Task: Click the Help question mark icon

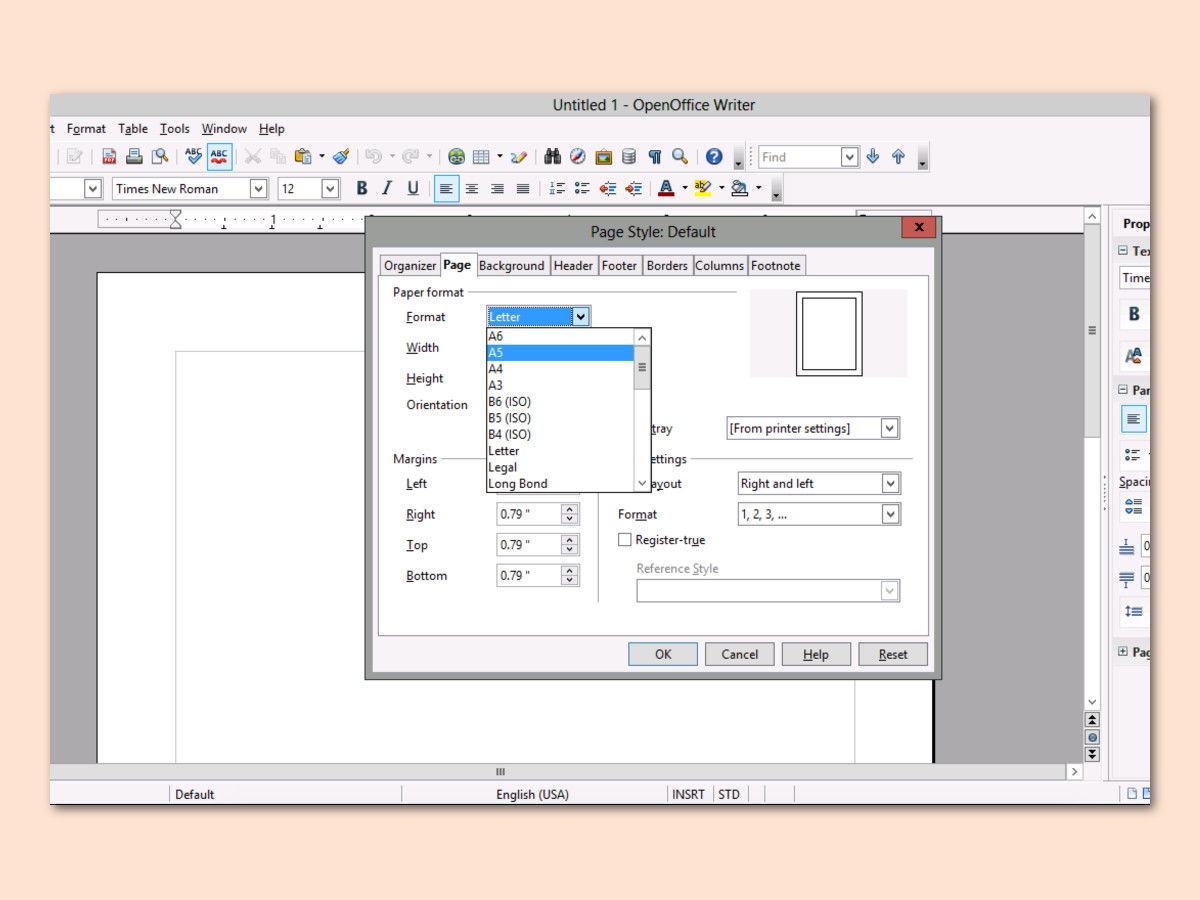Action: coord(714,156)
